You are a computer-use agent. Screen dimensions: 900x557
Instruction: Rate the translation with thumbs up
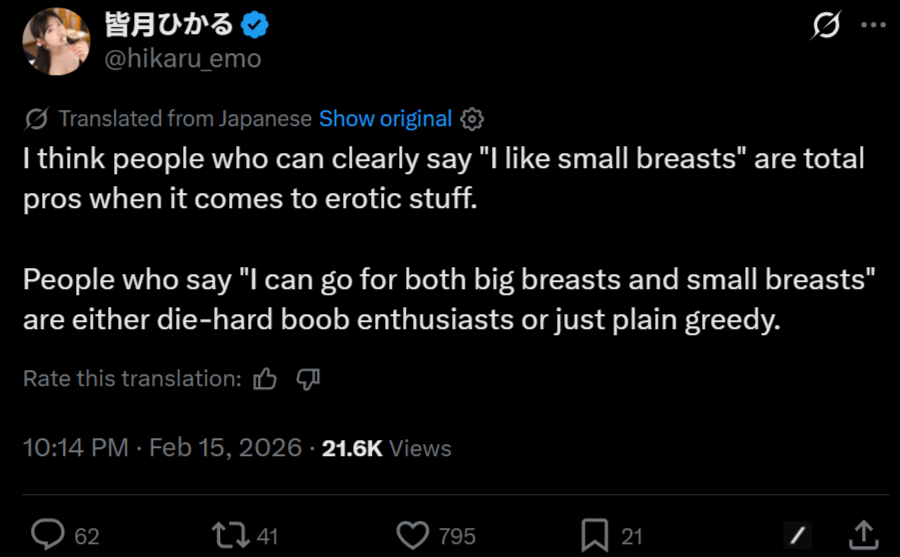[265, 379]
